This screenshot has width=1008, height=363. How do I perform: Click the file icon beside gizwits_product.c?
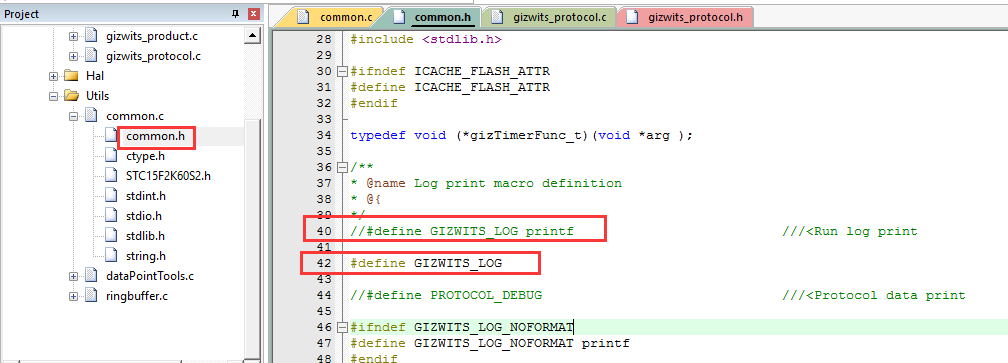click(x=91, y=36)
